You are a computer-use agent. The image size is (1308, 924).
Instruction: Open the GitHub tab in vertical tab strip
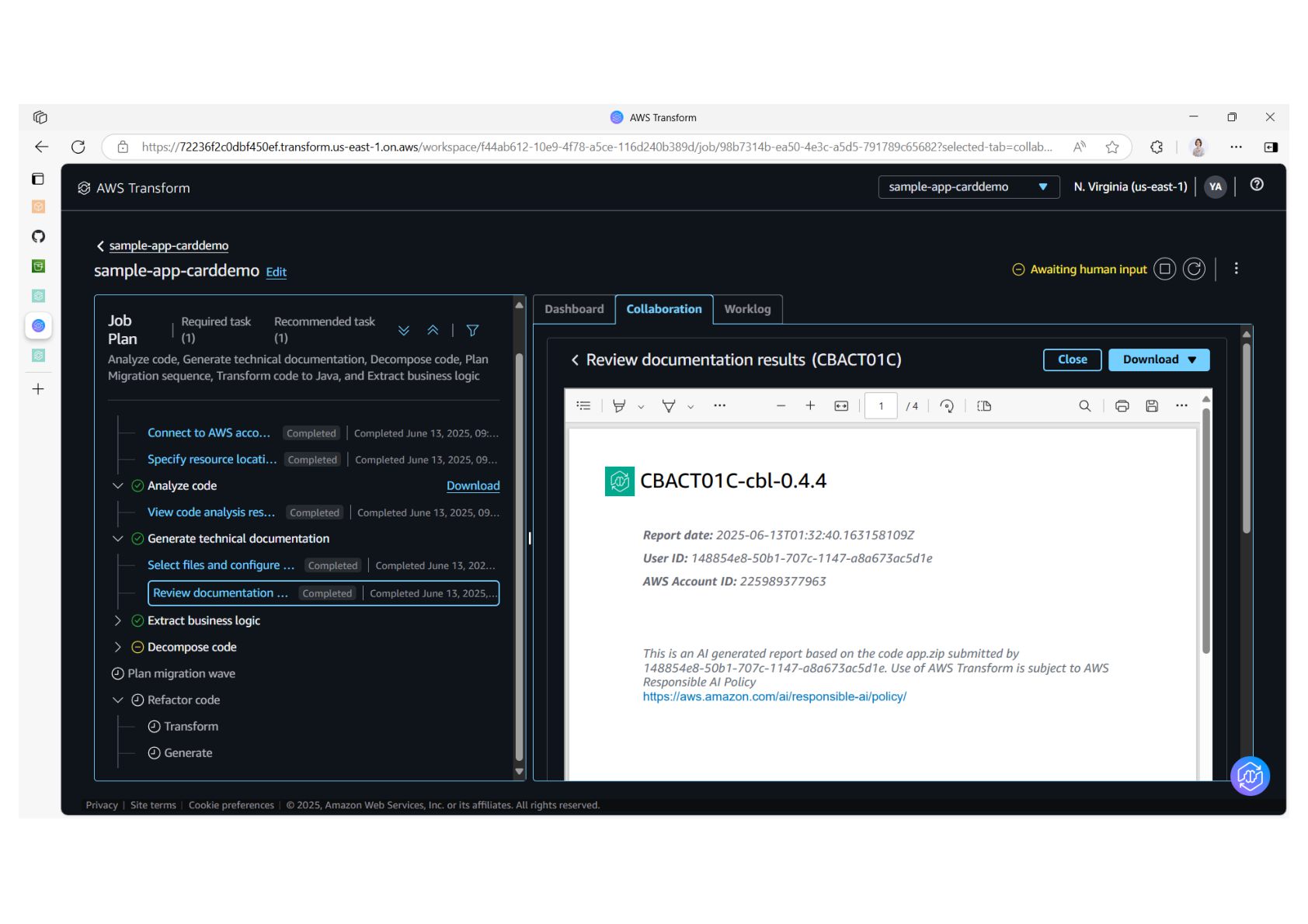(38, 237)
